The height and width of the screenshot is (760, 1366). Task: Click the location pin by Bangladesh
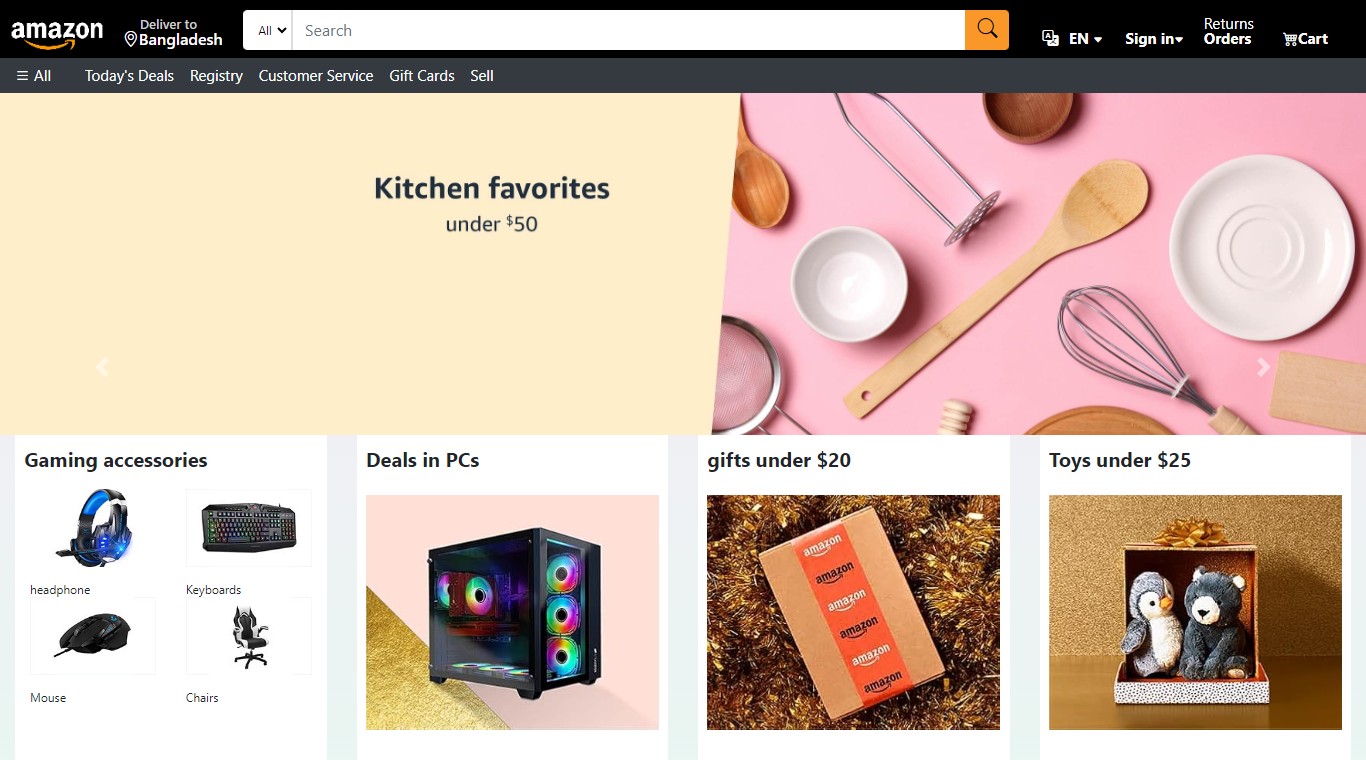[130, 40]
